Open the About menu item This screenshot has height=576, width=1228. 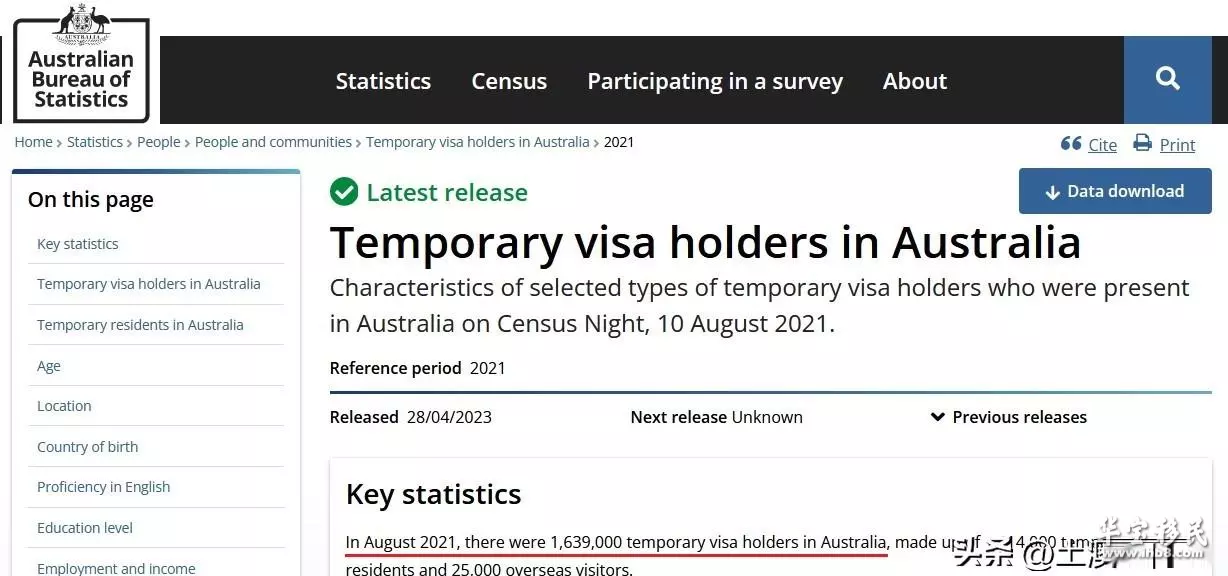tap(914, 81)
